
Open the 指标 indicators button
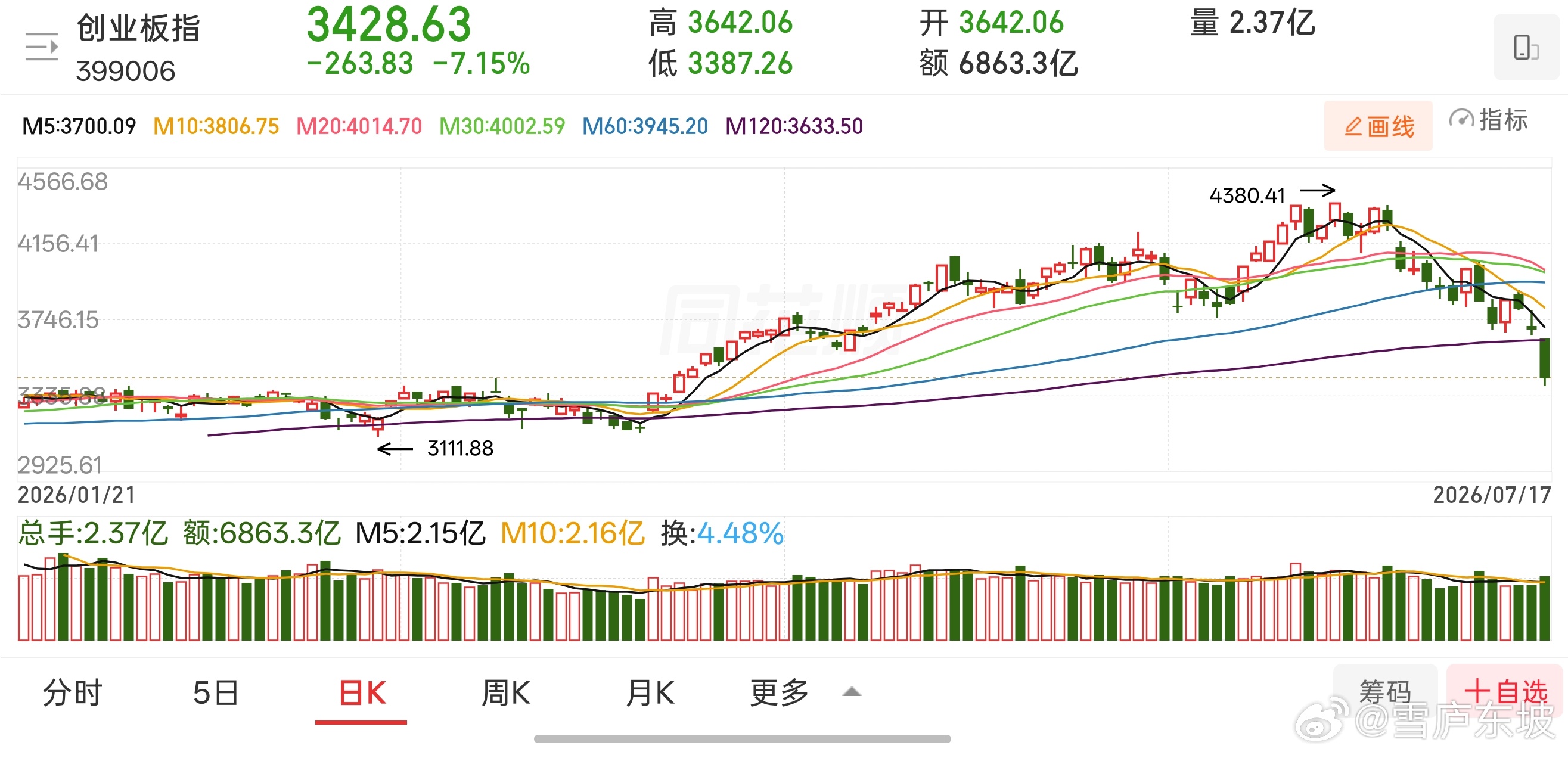(x=1489, y=120)
